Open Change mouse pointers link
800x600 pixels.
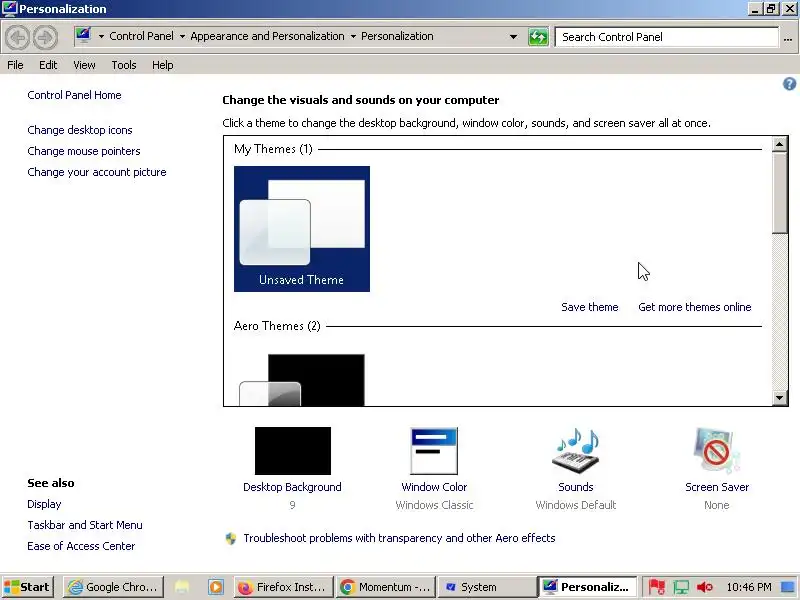pyautogui.click(x=84, y=151)
